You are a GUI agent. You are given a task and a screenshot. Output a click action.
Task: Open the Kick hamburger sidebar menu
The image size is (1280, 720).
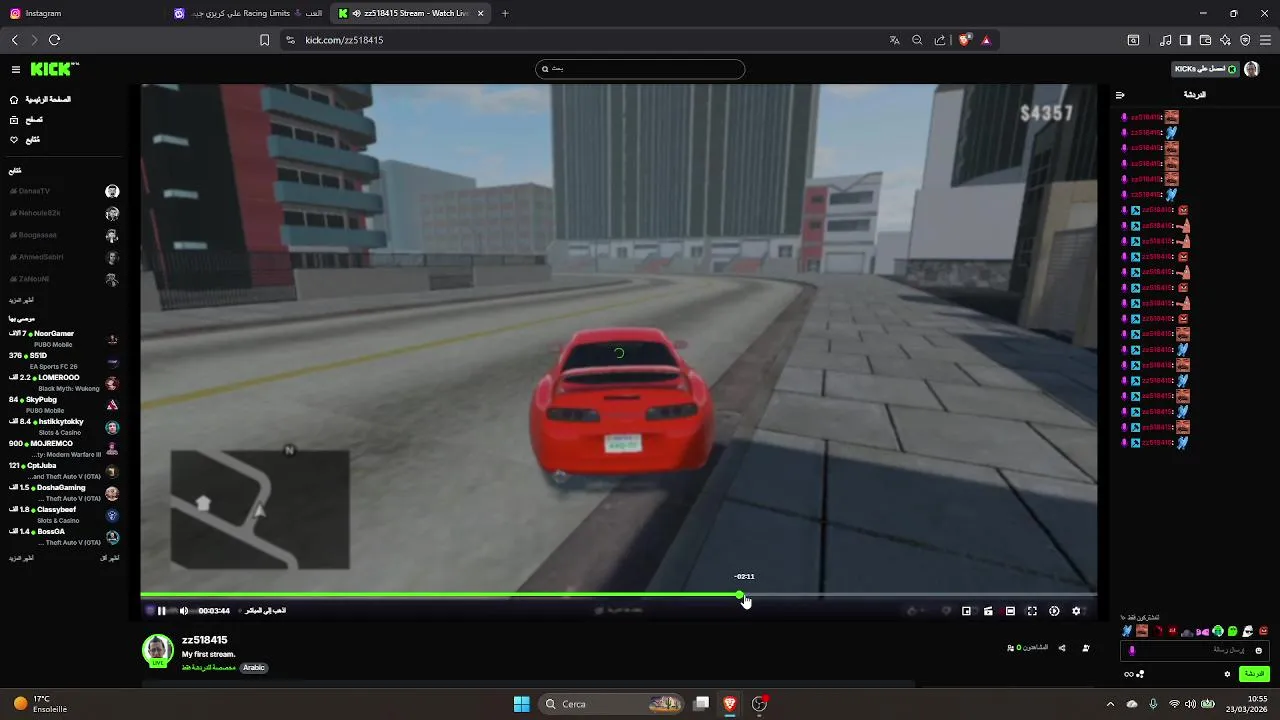[x=16, y=69]
